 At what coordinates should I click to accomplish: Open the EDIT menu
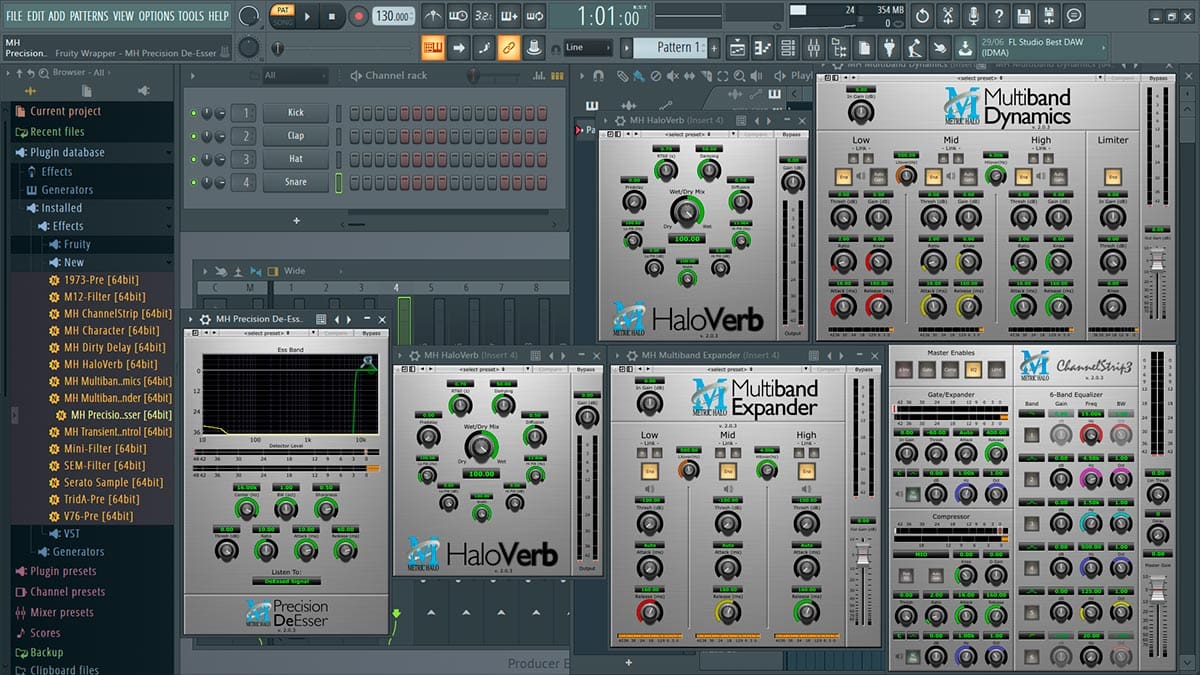36,16
